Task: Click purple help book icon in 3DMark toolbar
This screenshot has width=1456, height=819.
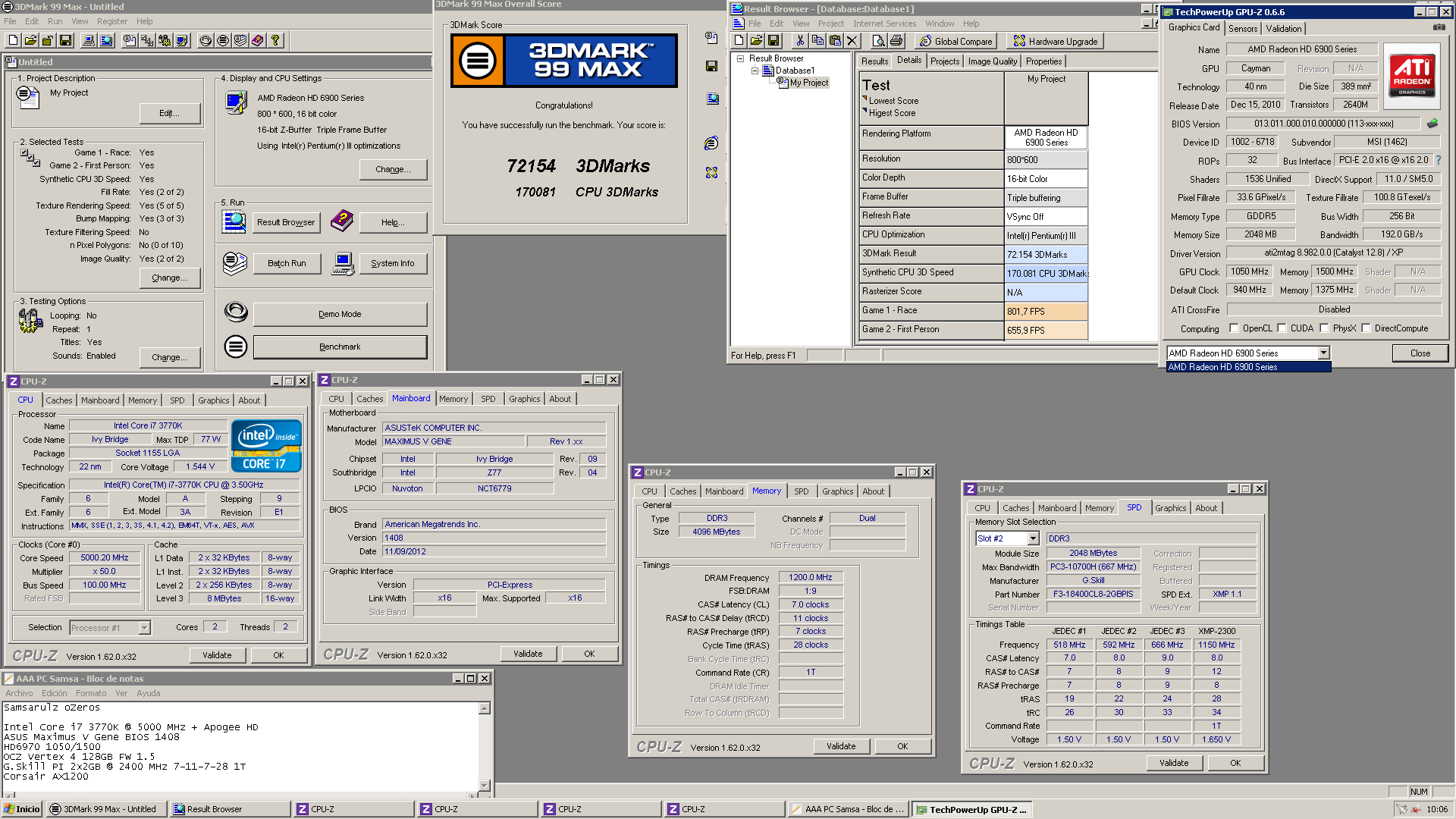Action: coord(258,41)
